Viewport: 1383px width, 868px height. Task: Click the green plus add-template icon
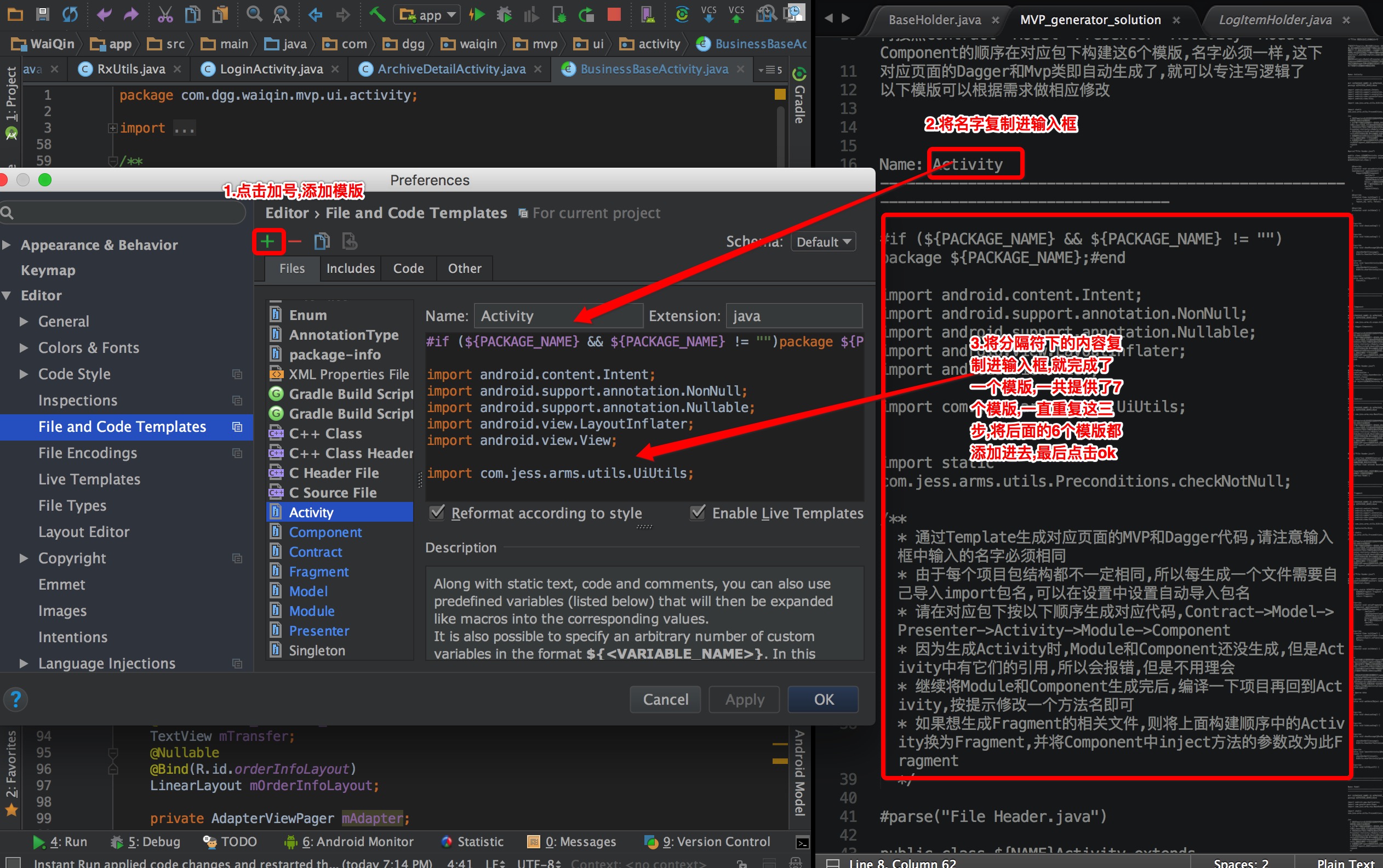pyautogui.click(x=267, y=242)
